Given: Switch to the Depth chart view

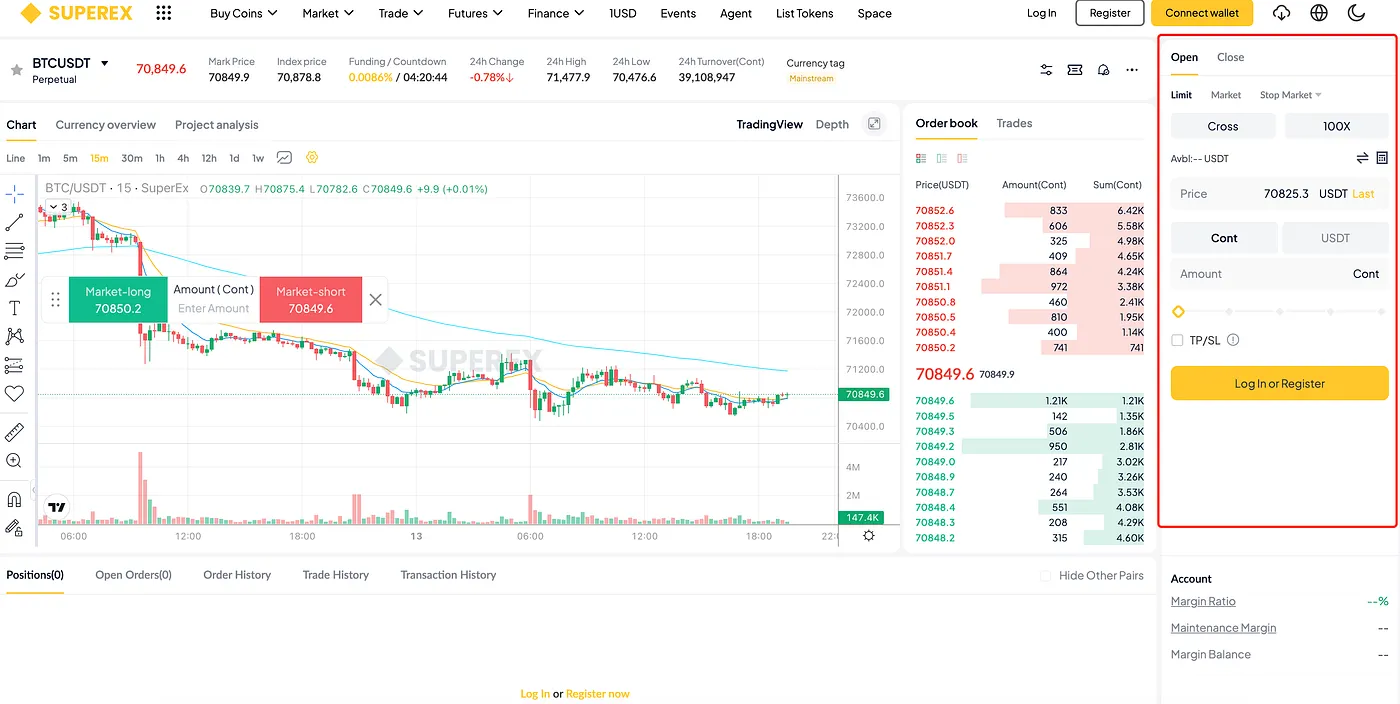Looking at the screenshot, I should (832, 124).
